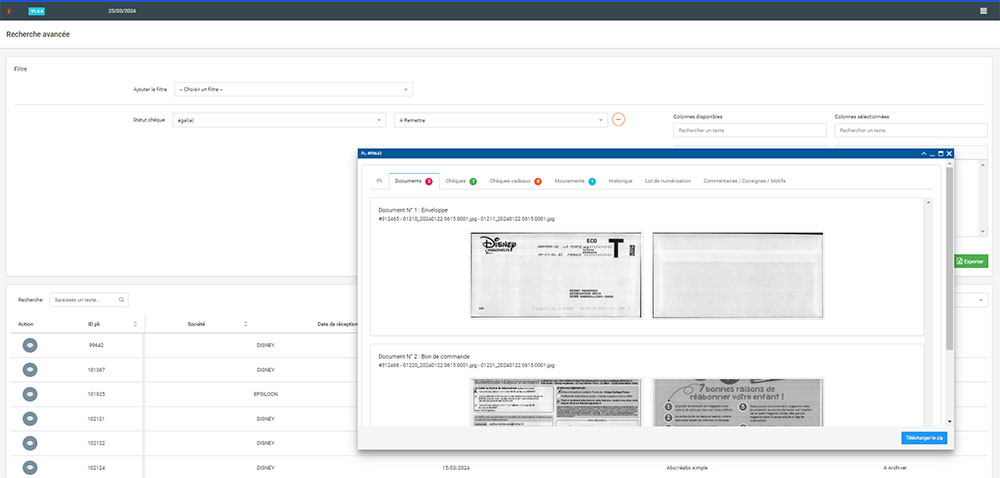View details for pli 101367
Image resolution: width=1000 pixels, height=478 pixels.
(30, 370)
